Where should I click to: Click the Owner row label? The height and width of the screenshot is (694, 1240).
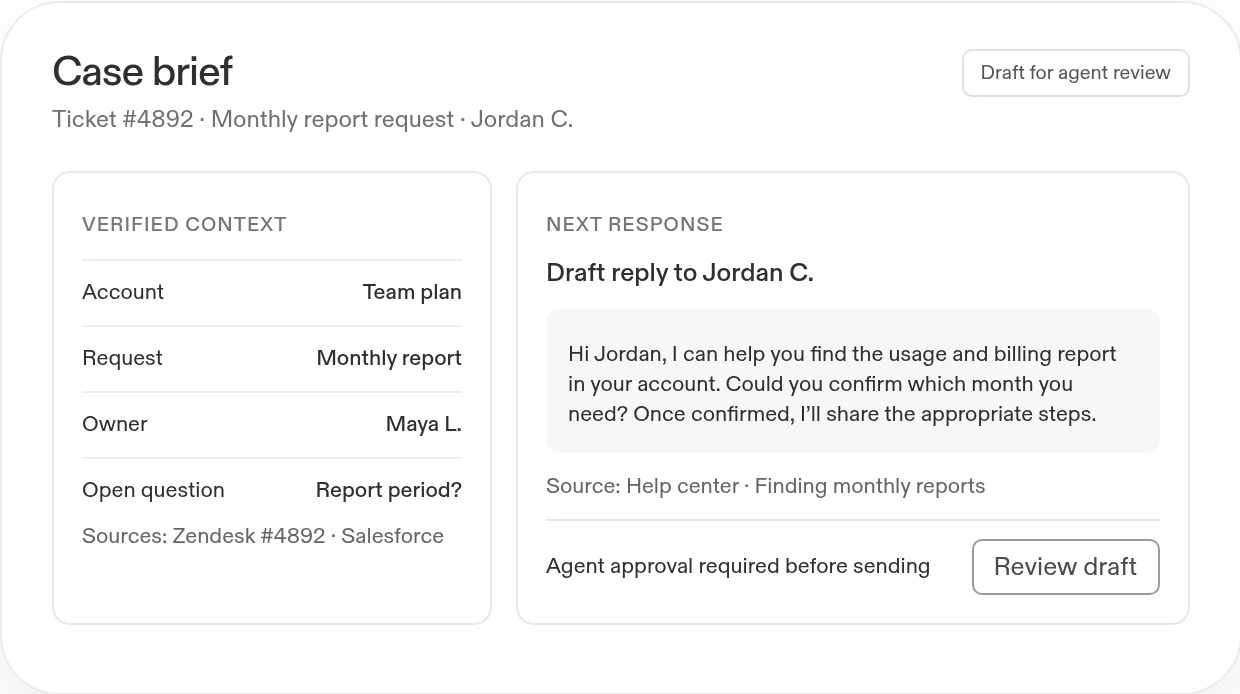[x=115, y=424]
